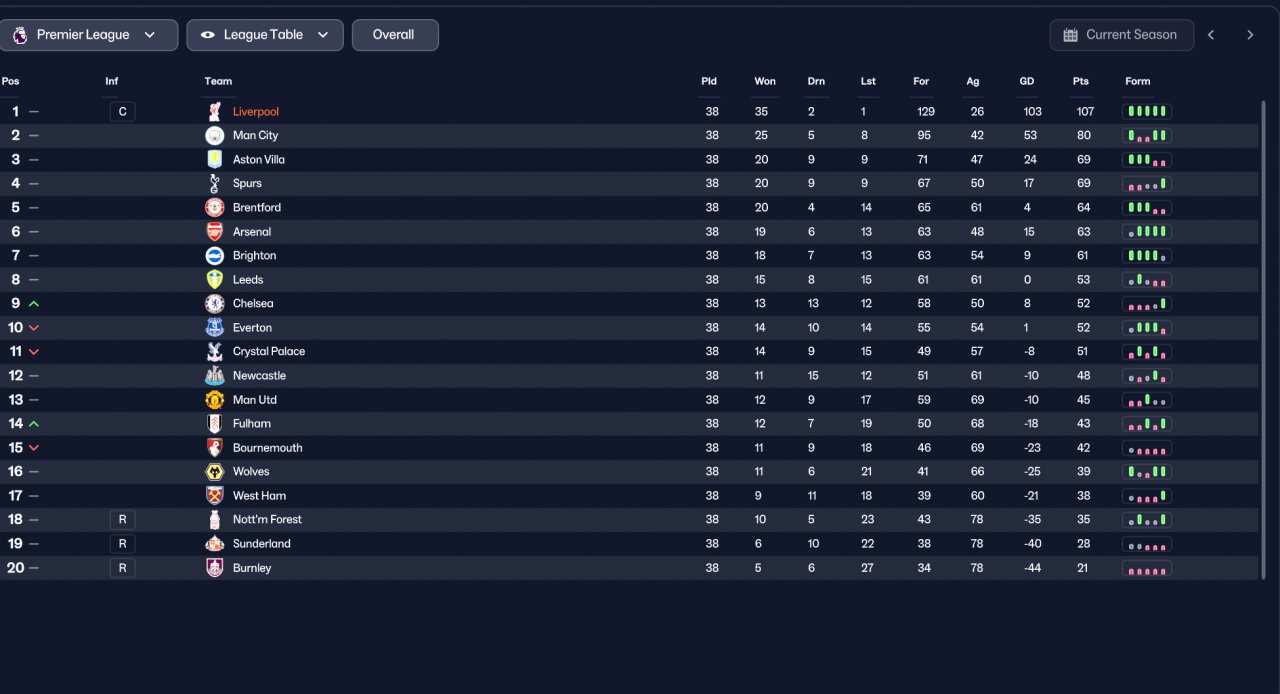Open the Premier League competition dropdown
The image size is (1280, 694).
(x=89, y=35)
